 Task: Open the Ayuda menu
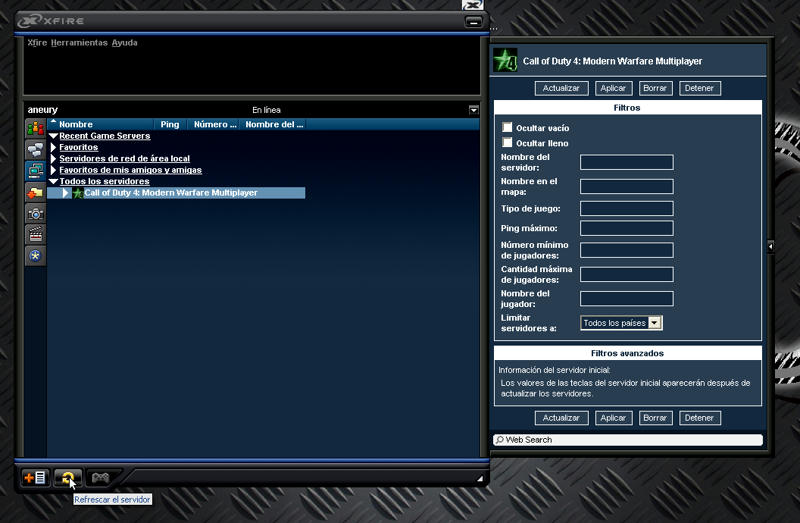(x=124, y=43)
